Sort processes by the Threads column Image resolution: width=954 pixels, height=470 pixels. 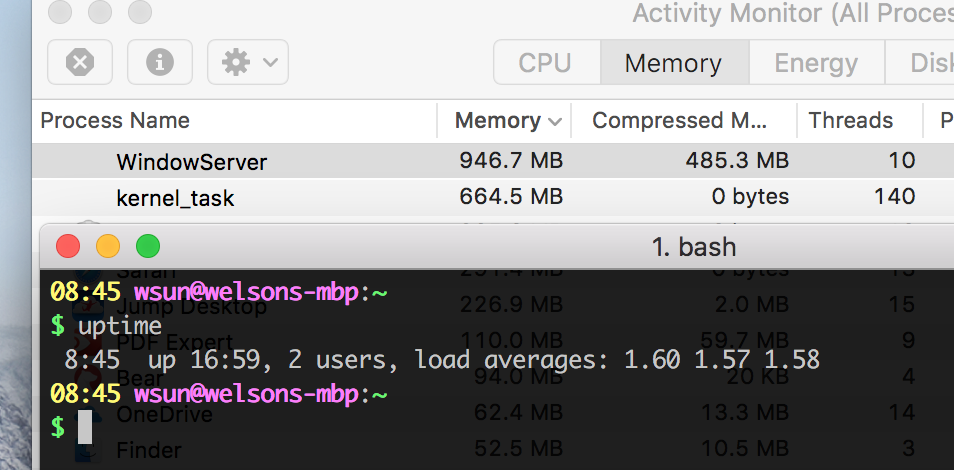point(850,121)
